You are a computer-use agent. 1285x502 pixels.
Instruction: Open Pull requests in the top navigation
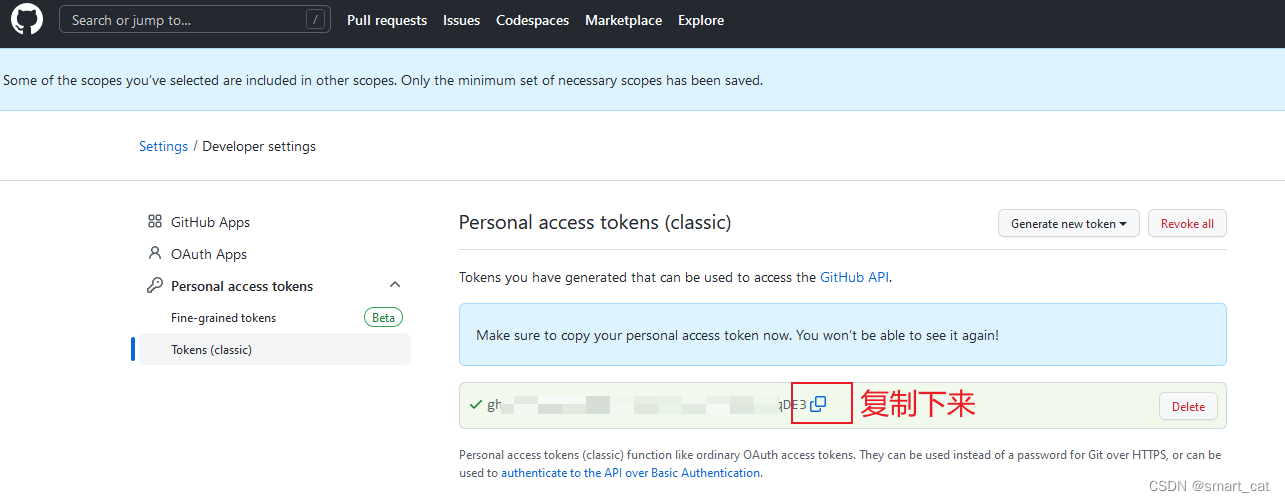click(387, 20)
